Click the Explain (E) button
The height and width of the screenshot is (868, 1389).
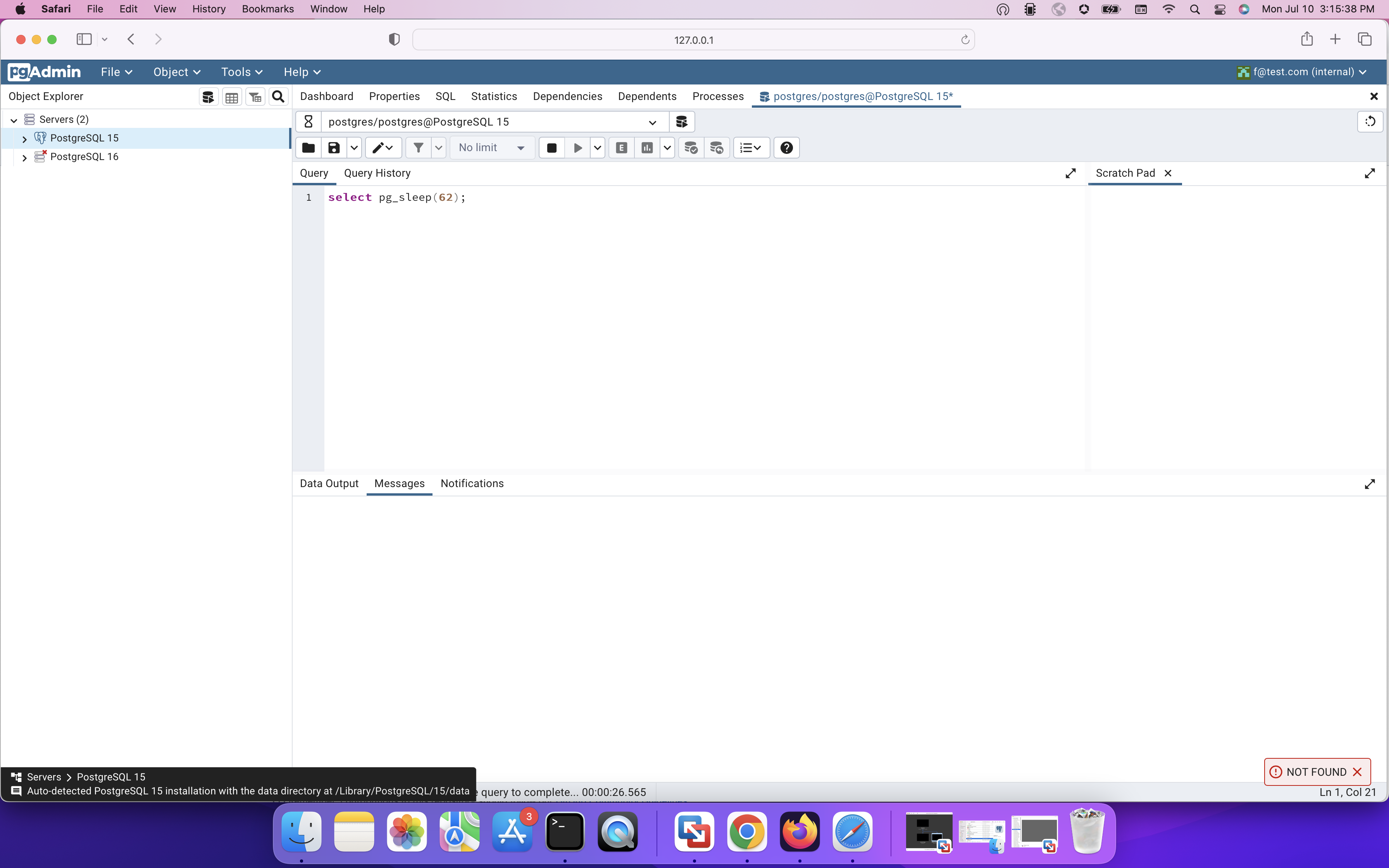click(x=621, y=148)
